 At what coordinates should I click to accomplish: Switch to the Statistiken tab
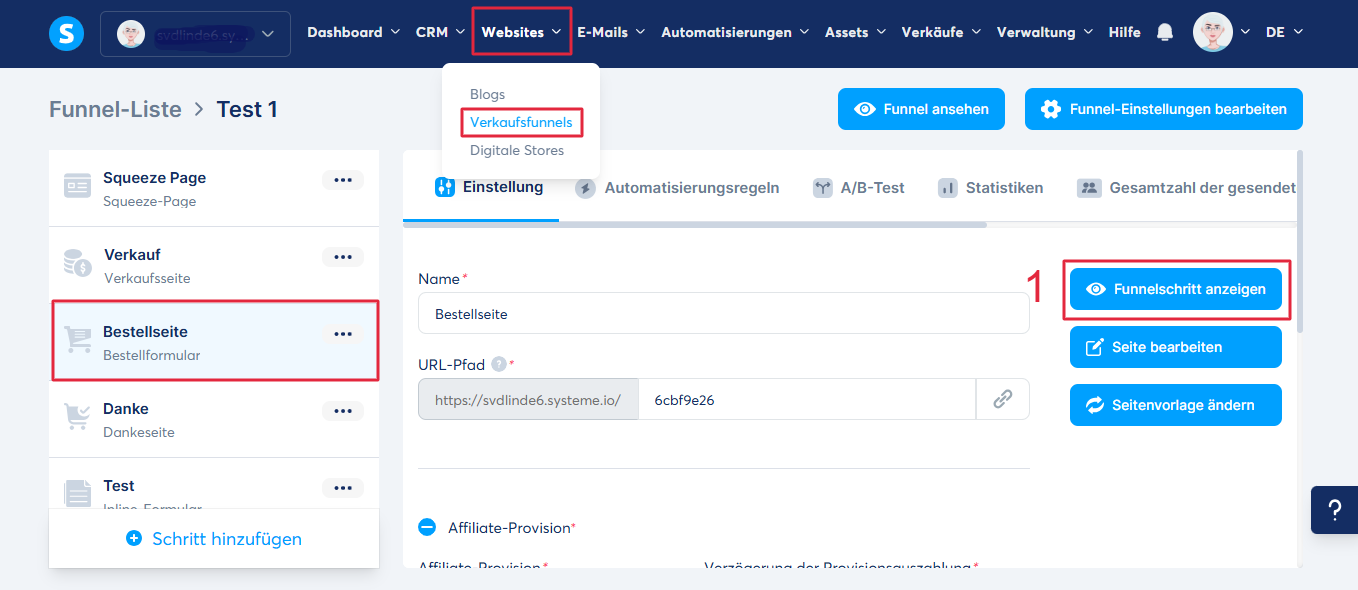(x=990, y=188)
